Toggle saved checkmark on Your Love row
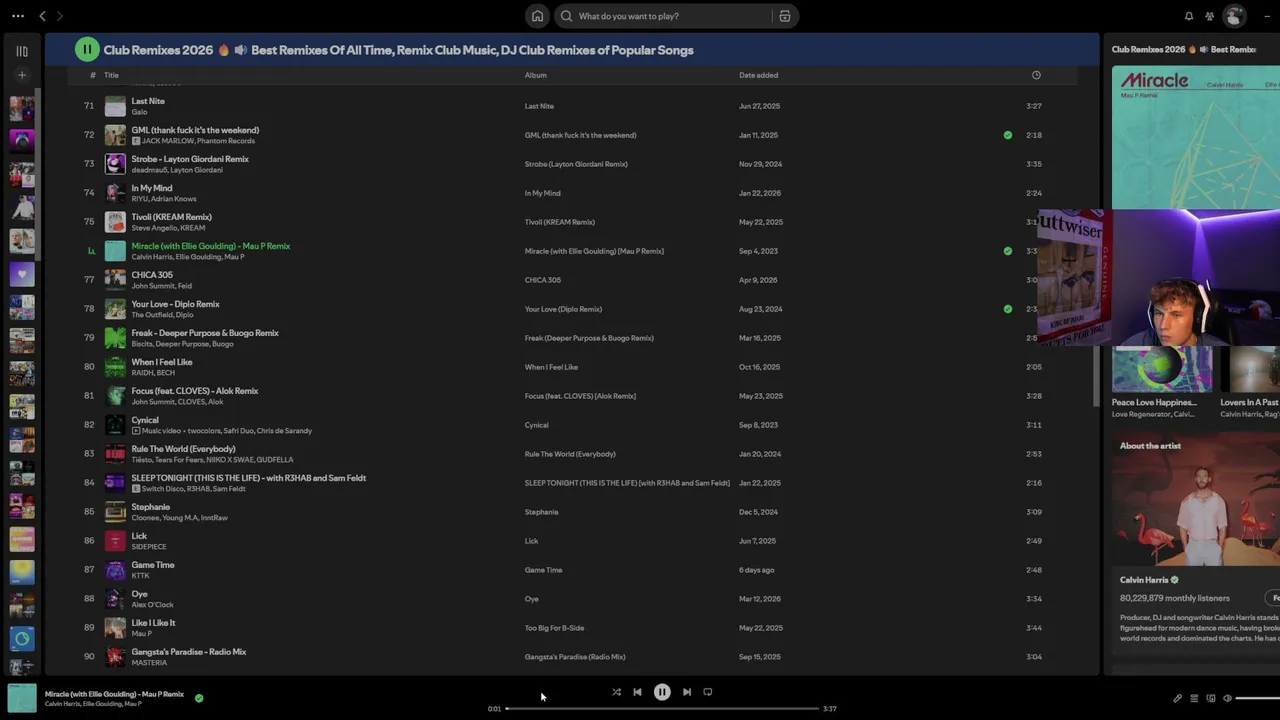The image size is (1280, 720). pos(1008,309)
